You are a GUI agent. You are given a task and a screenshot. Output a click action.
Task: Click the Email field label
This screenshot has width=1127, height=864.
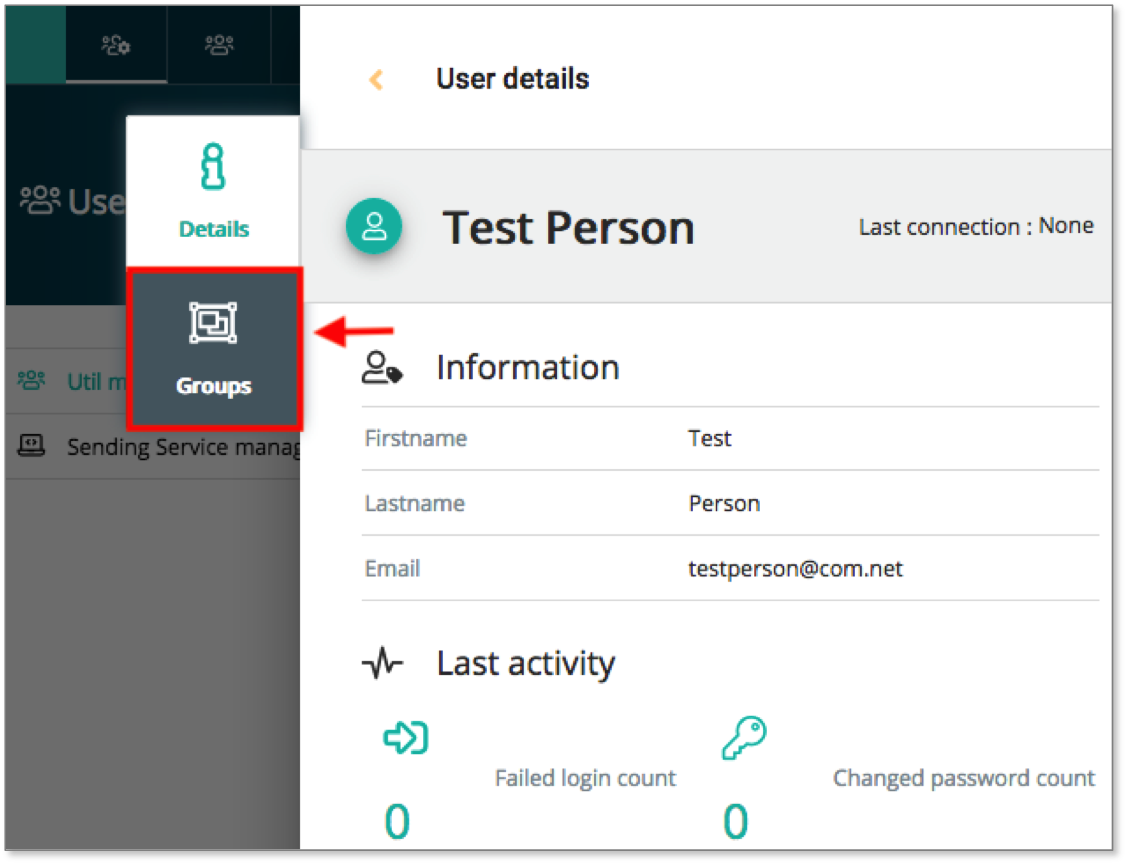[x=392, y=569]
